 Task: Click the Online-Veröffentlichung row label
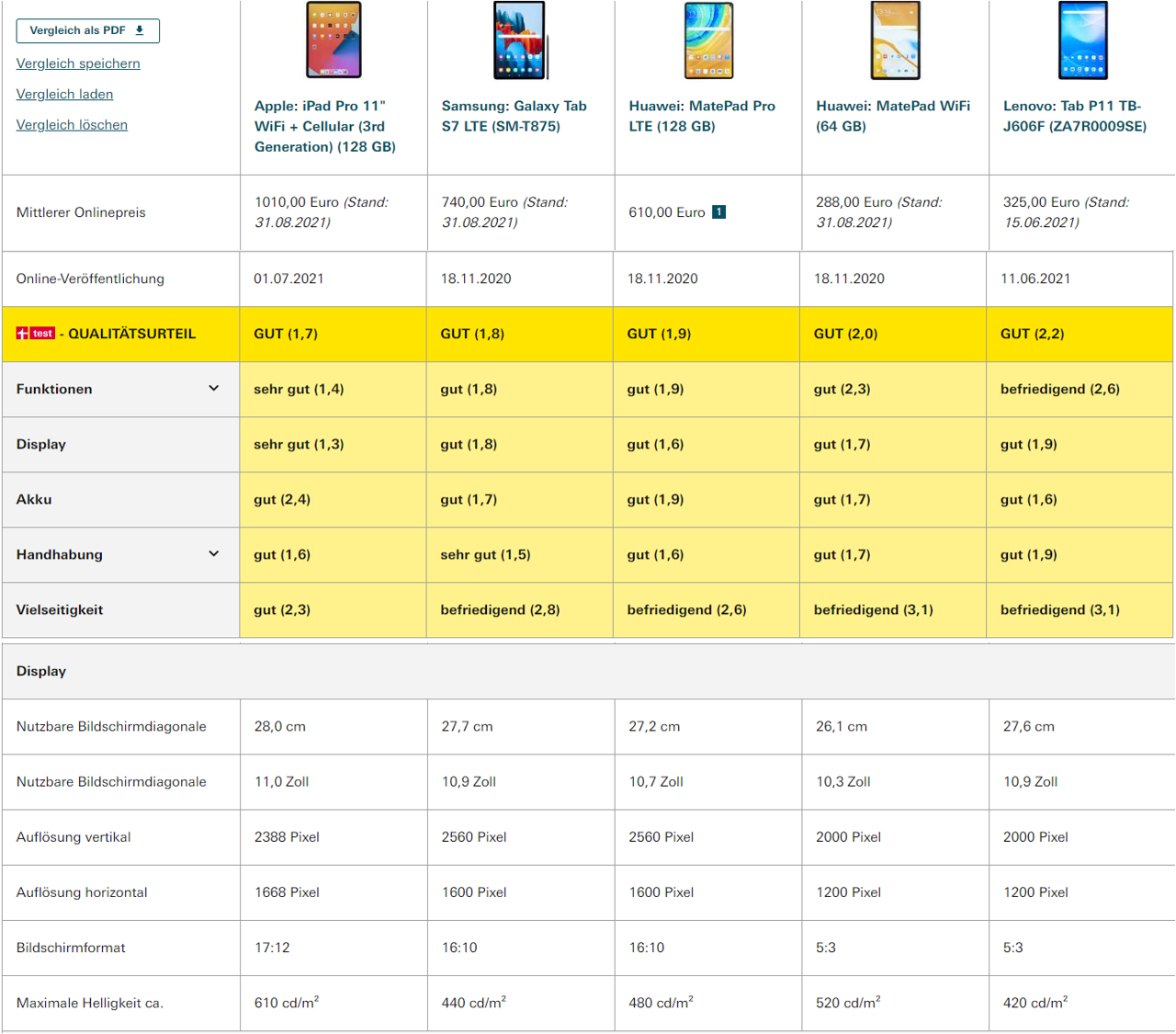[90, 278]
